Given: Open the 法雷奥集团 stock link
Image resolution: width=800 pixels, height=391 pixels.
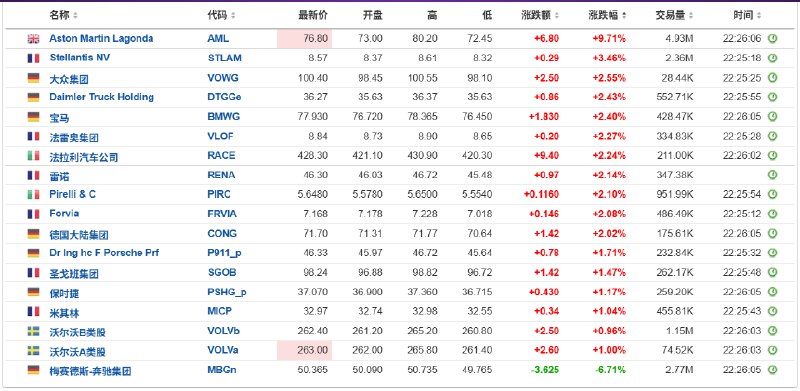Looking at the screenshot, I should point(74,137).
